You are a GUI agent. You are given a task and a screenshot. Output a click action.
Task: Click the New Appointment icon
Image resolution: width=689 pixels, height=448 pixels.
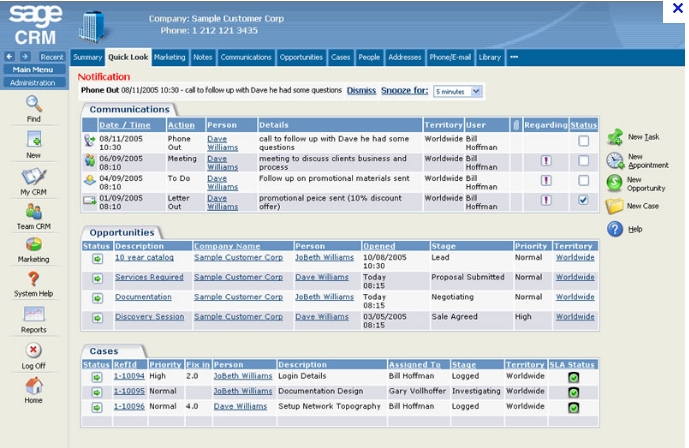tap(616, 160)
